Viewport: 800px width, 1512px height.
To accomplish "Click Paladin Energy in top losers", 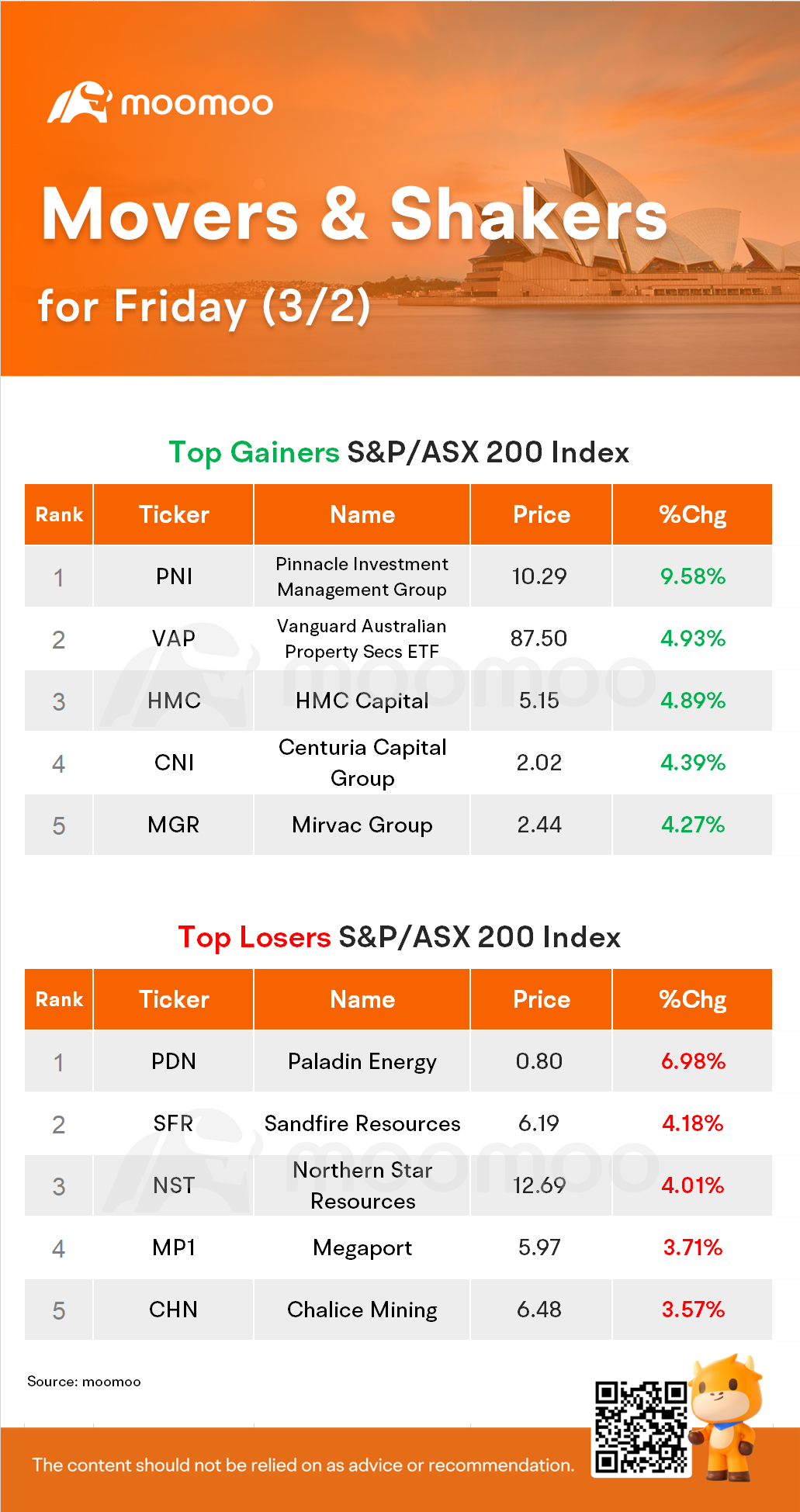I will (362, 1061).
